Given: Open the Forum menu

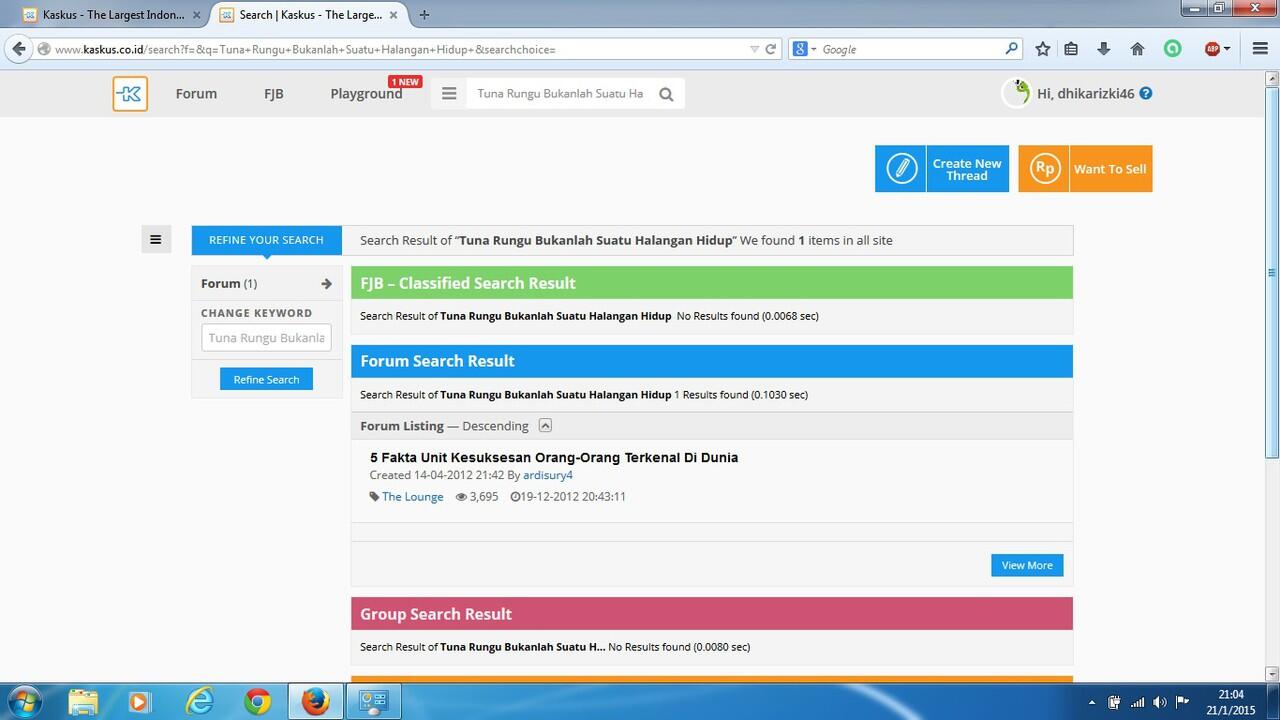Looking at the screenshot, I should click(196, 94).
